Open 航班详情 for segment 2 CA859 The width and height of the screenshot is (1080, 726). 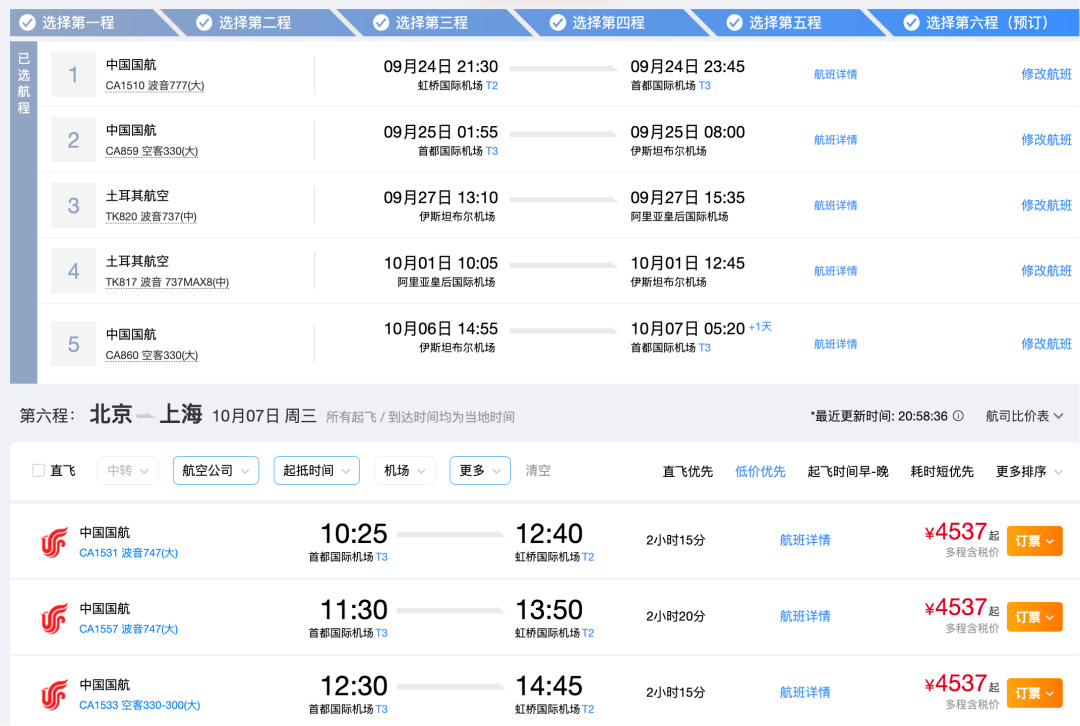pos(835,140)
